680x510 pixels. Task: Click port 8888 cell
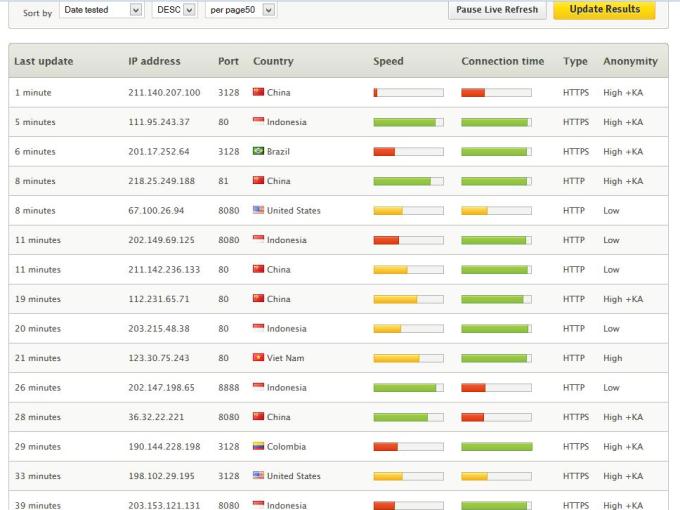229,387
